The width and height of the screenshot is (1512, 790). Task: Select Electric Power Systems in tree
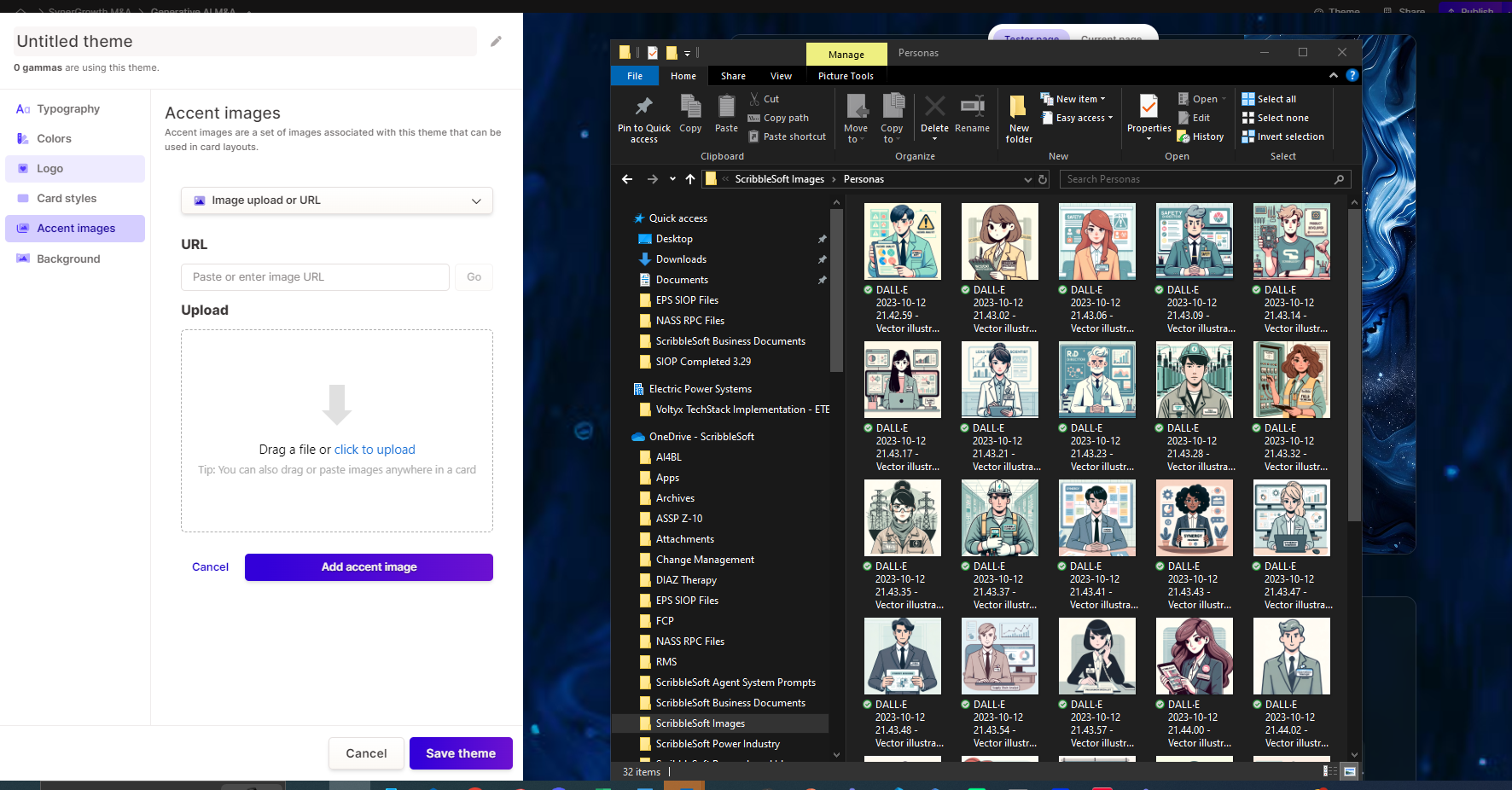[700, 389]
